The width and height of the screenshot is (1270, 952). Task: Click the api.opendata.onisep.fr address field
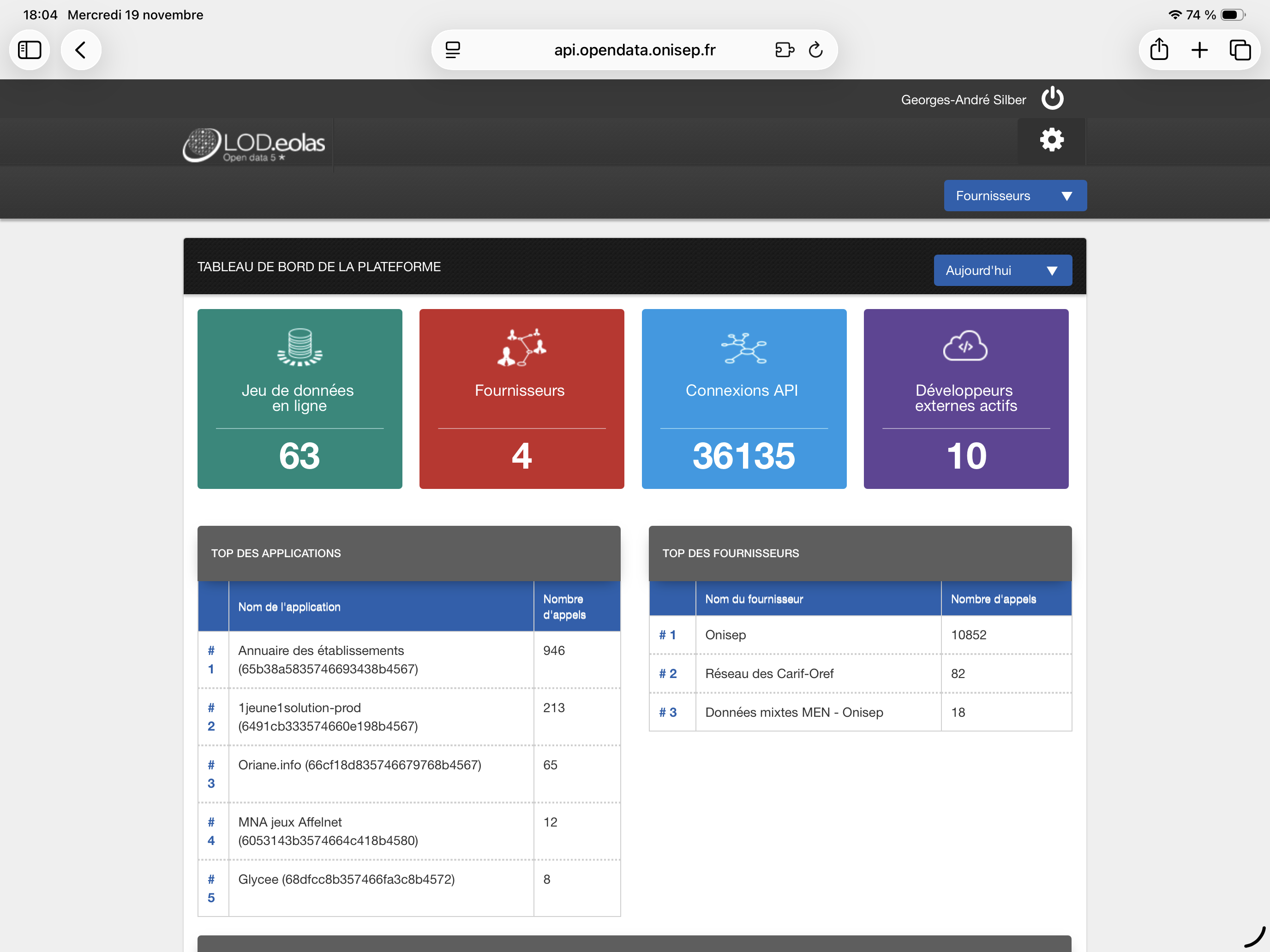click(634, 50)
